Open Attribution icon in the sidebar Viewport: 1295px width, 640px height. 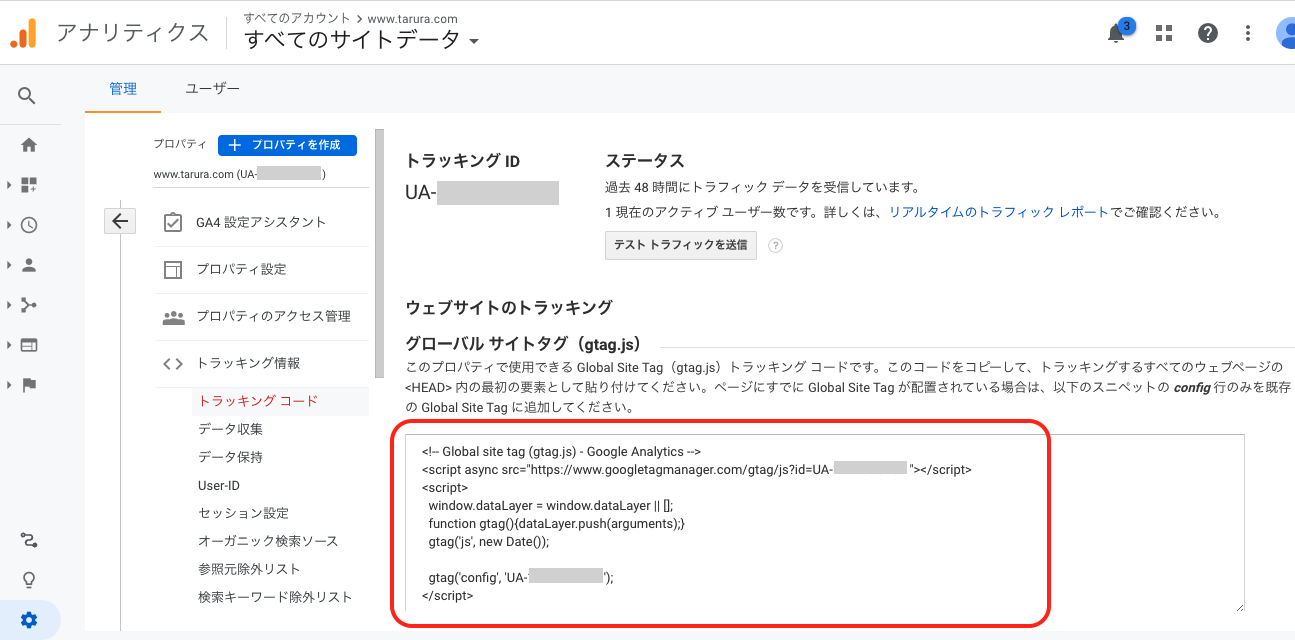[29, 541]
